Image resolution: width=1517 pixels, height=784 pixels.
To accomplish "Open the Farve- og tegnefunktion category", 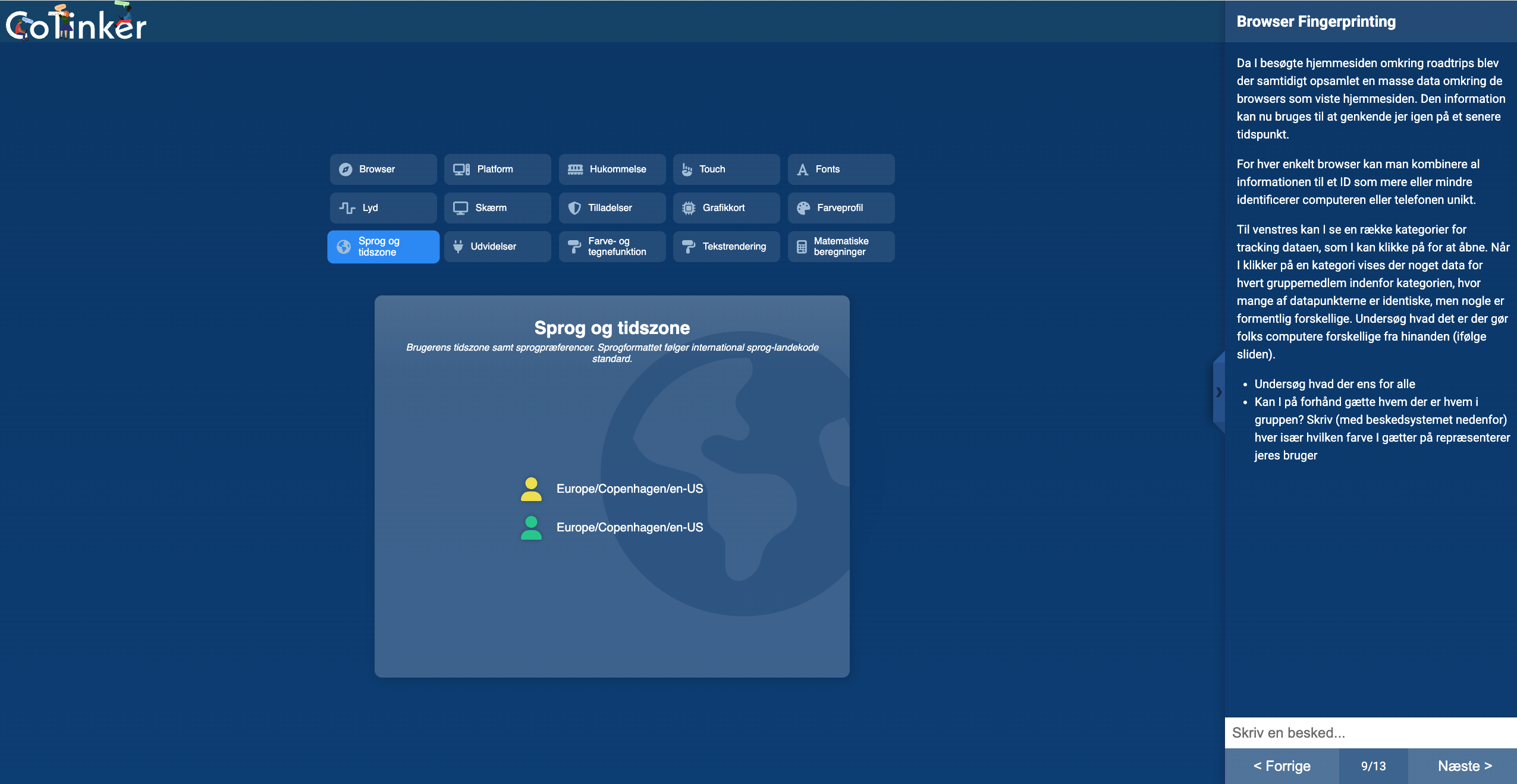I will 612,247.
